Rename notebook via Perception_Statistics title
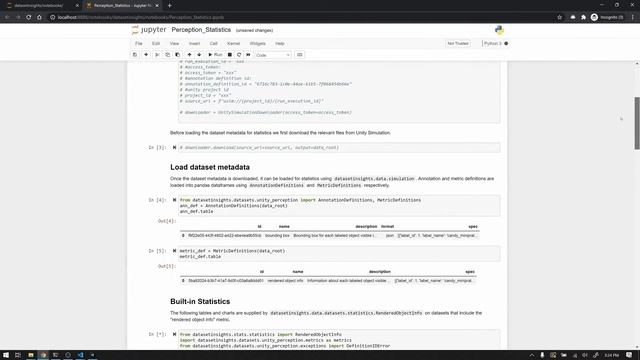The width and height of the screenshot is (640, 360). pos(201,30)
